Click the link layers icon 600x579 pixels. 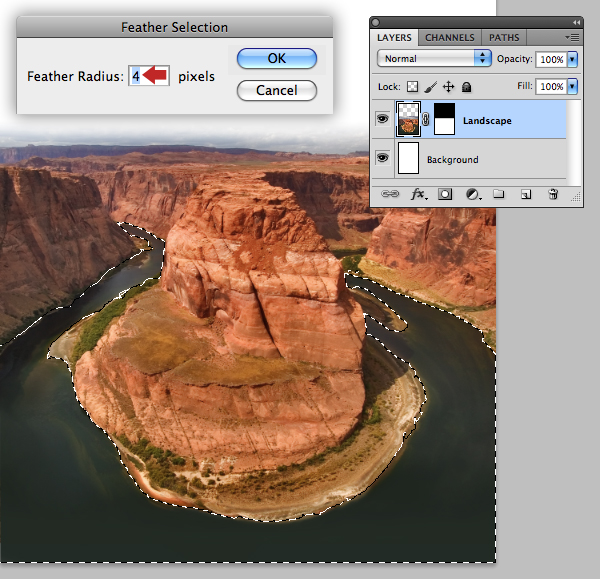[x=390, y=194]
